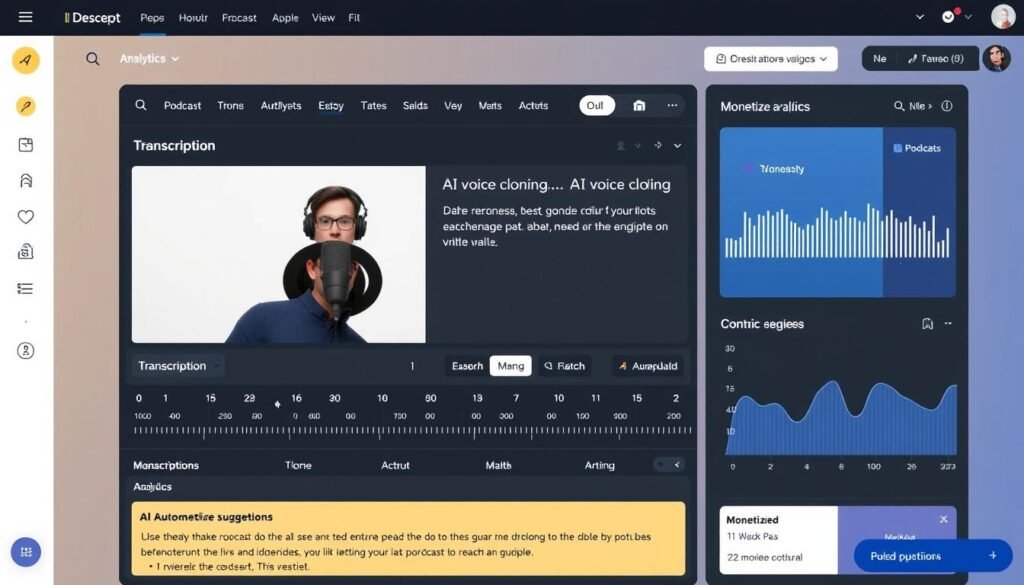Enable the Mang option in transcription toolbar
The width and height of the screenshot is (1024, 585).
[x=511, y=366]
